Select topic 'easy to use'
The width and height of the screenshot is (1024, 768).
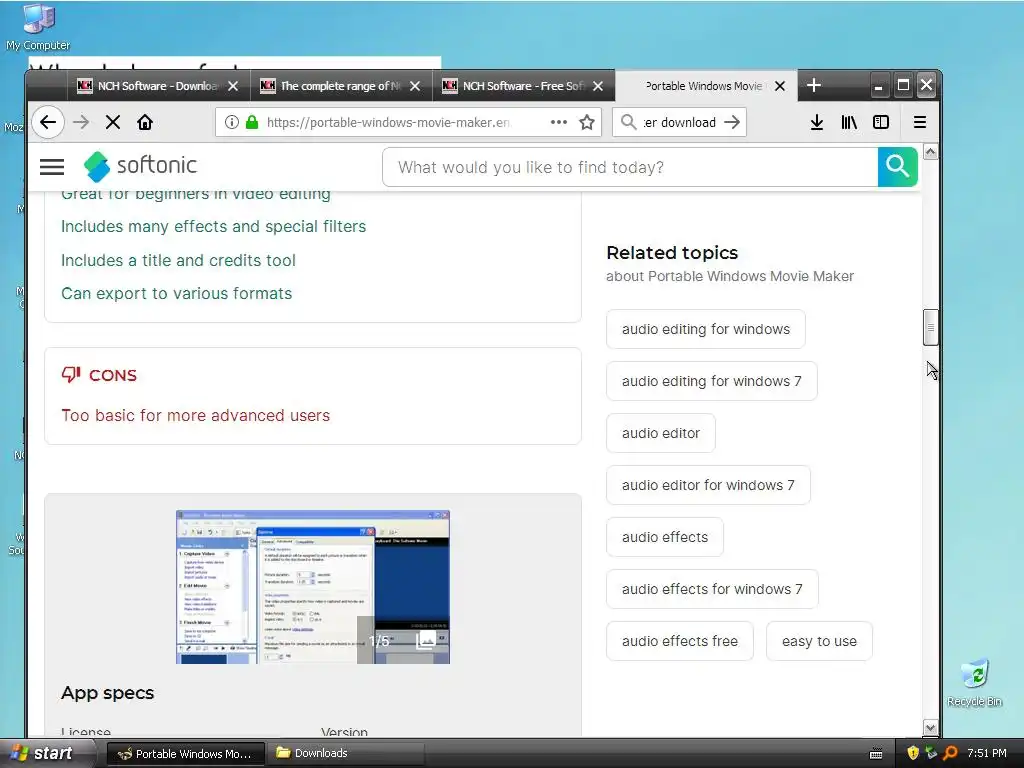tap(819, 641)
